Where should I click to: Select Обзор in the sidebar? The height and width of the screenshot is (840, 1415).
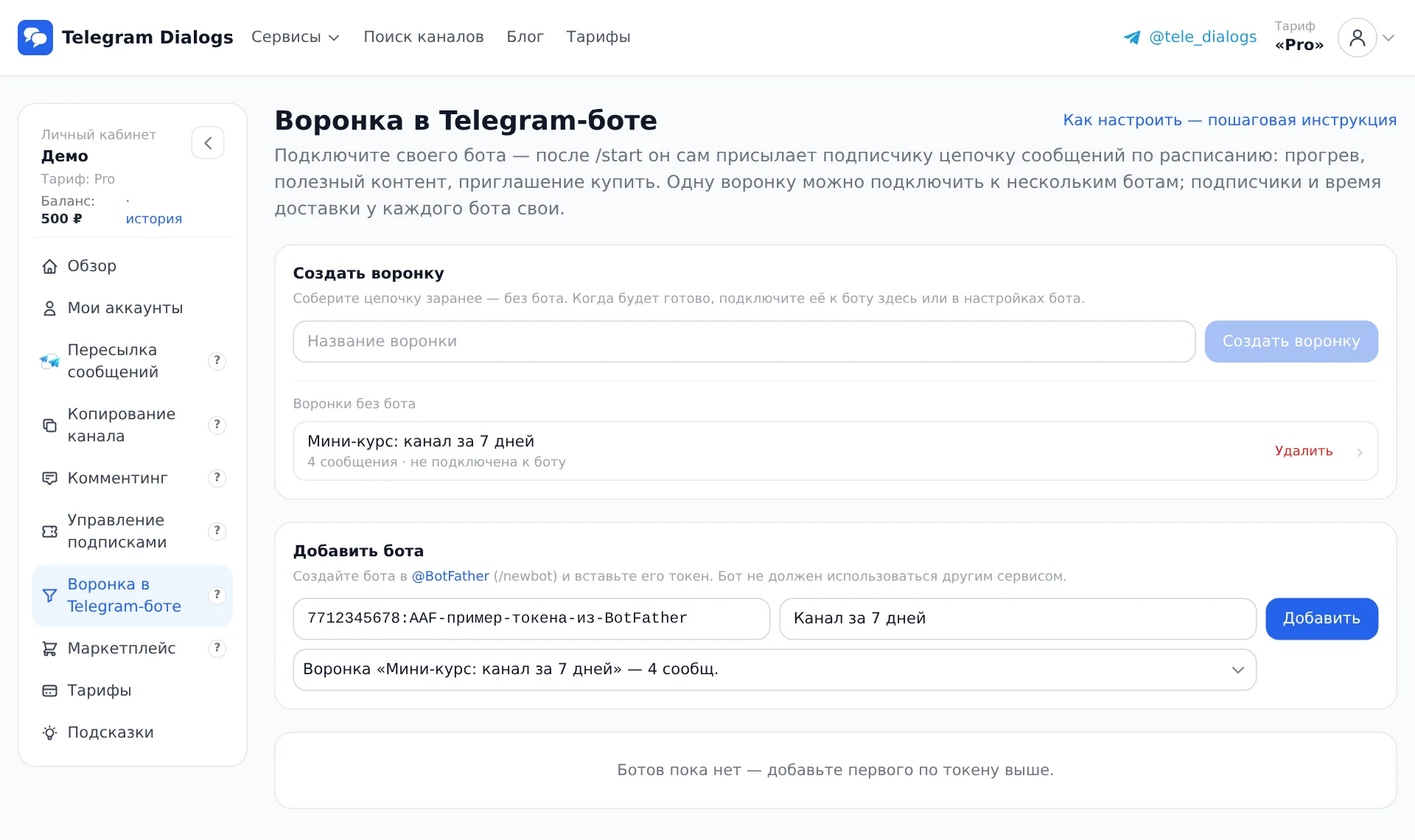point(133,266)
